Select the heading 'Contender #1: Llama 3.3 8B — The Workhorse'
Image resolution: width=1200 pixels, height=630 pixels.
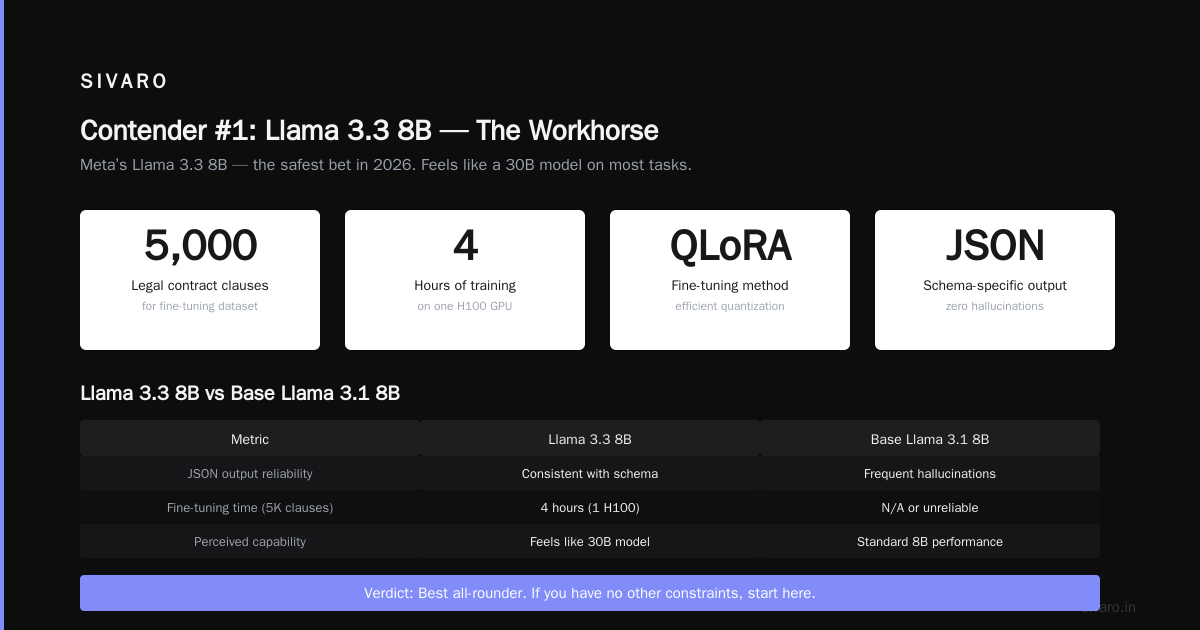tap(369, 131)
